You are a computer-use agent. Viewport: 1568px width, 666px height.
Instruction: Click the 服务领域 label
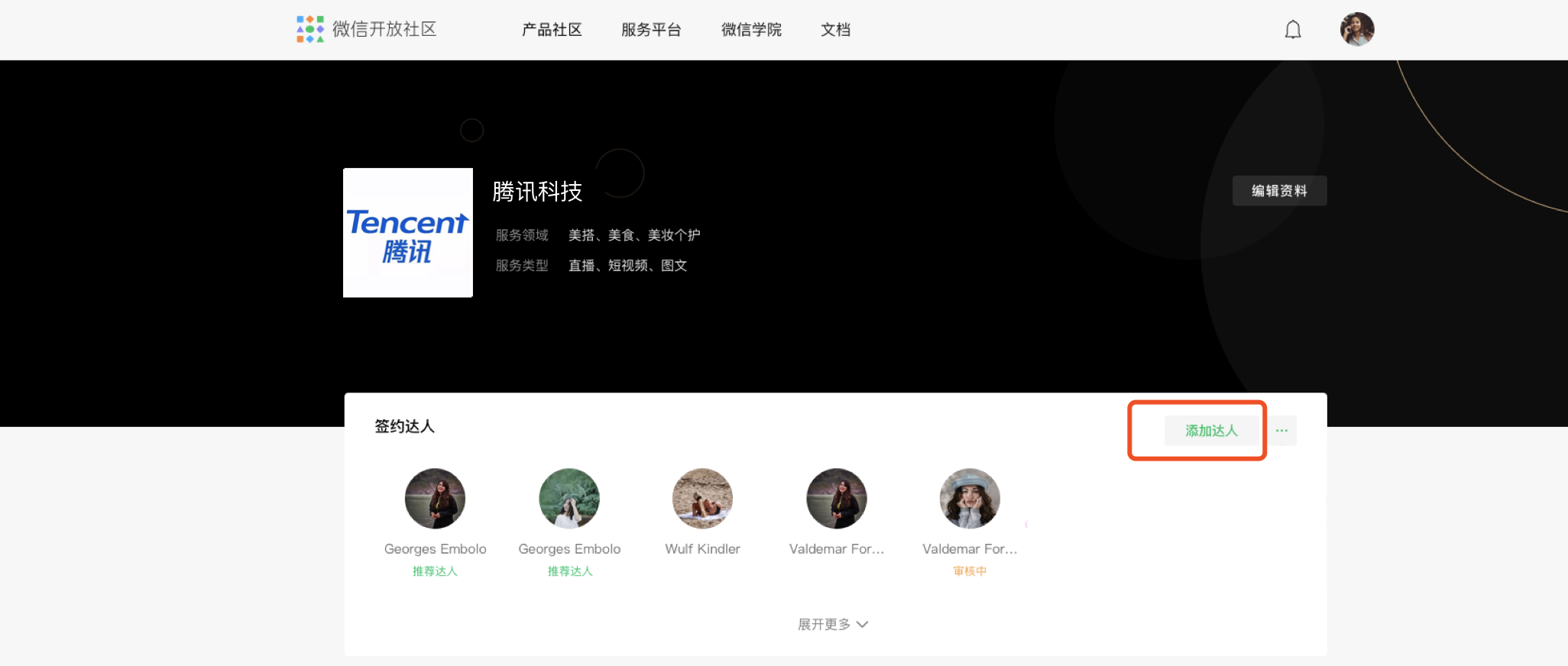(522, 235)
